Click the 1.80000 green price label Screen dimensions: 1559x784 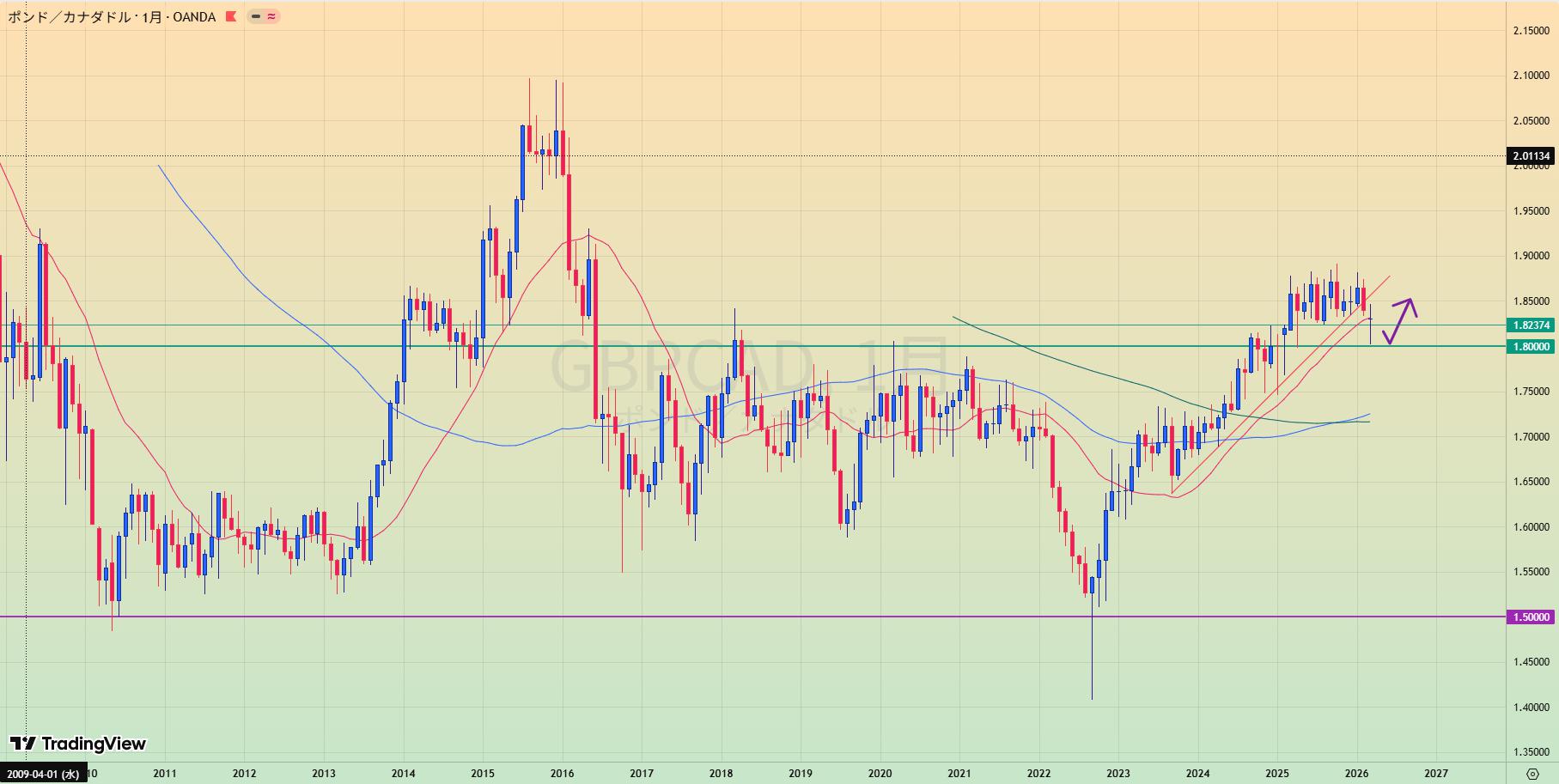[1531, 347]
